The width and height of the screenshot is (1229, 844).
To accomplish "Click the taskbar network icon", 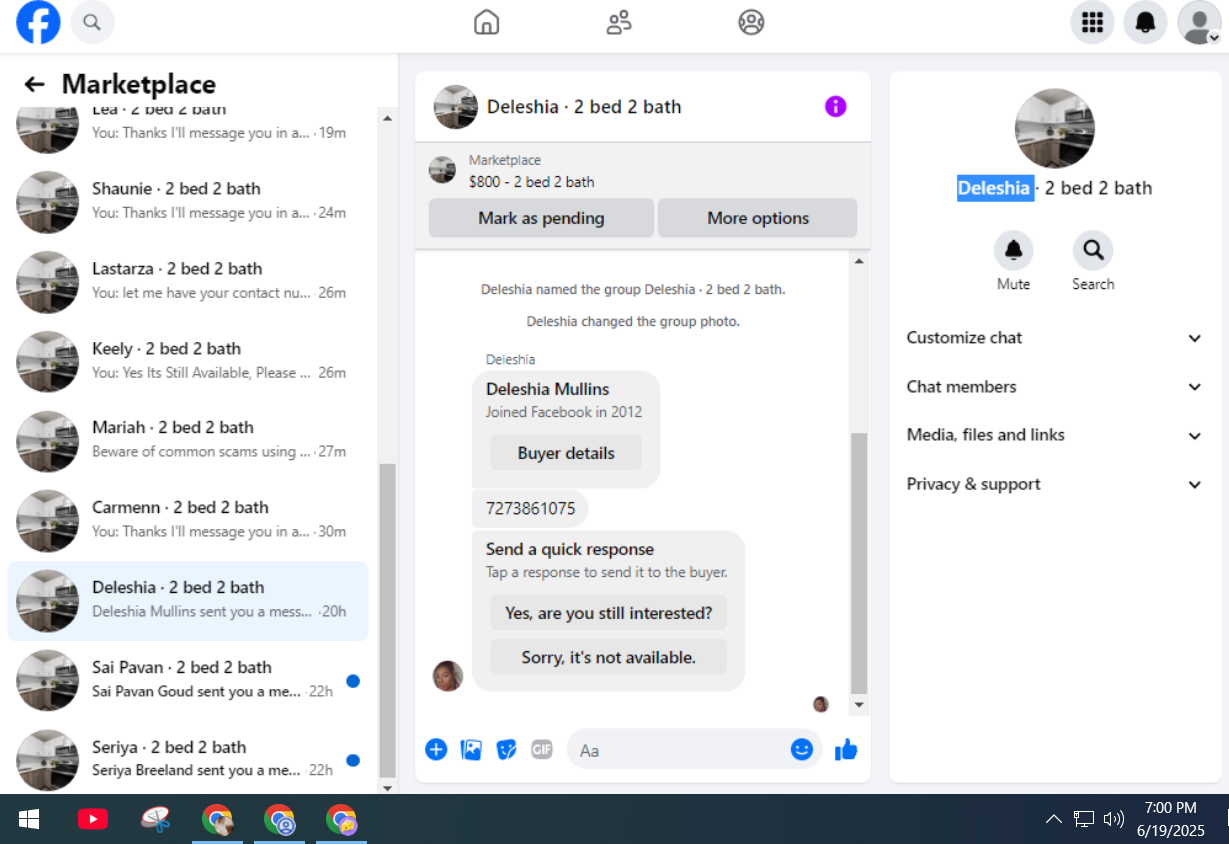I will 1084,819.
